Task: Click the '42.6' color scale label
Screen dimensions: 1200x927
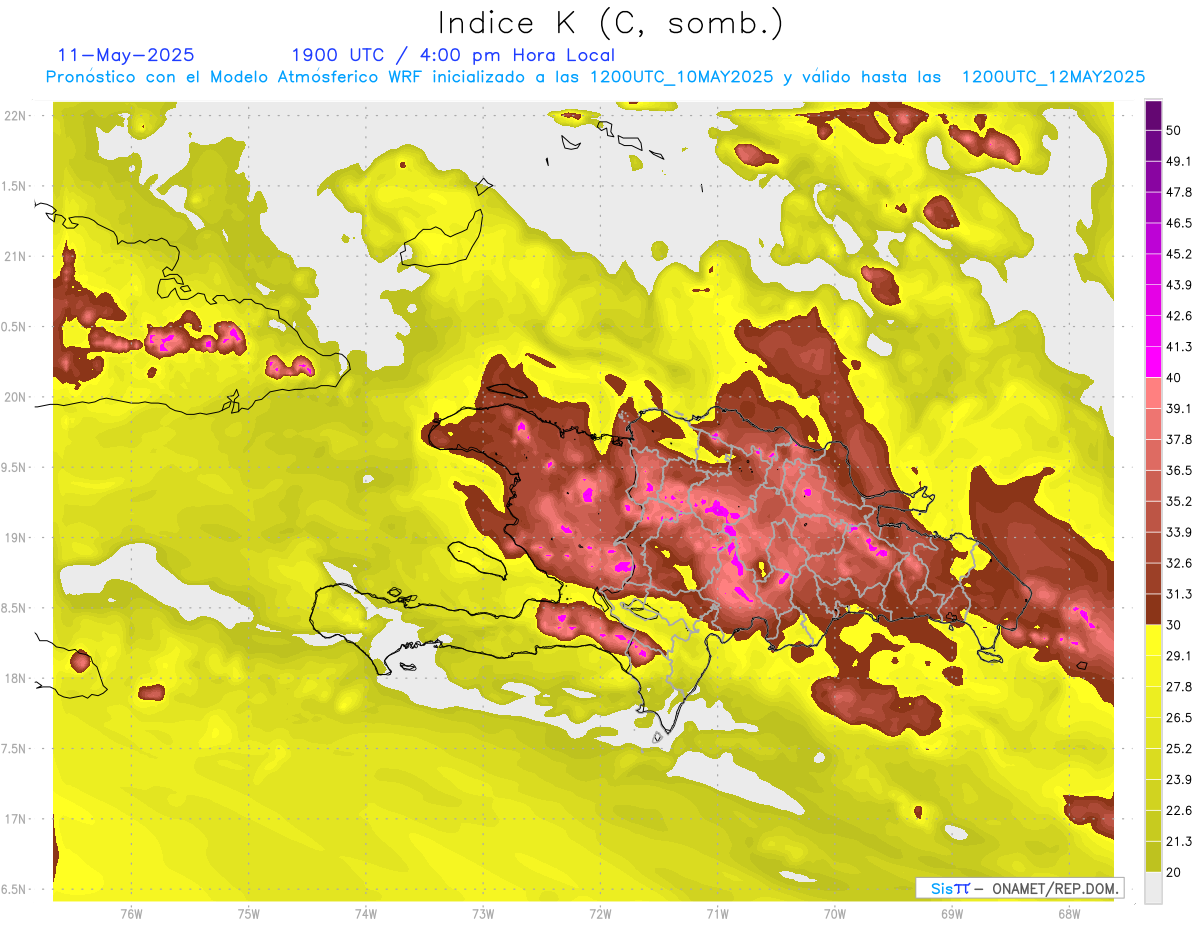Action: (x=1179, y=317)
